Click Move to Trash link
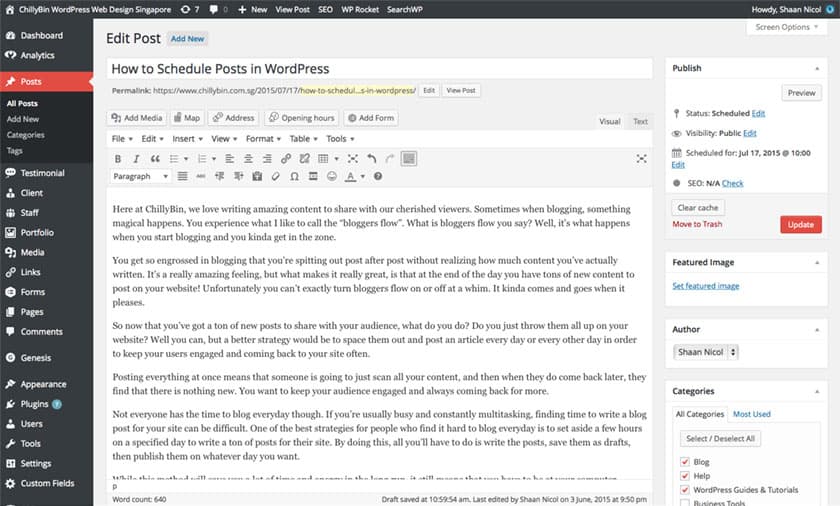This screenshot has width=840, height=506. point(697,224)
